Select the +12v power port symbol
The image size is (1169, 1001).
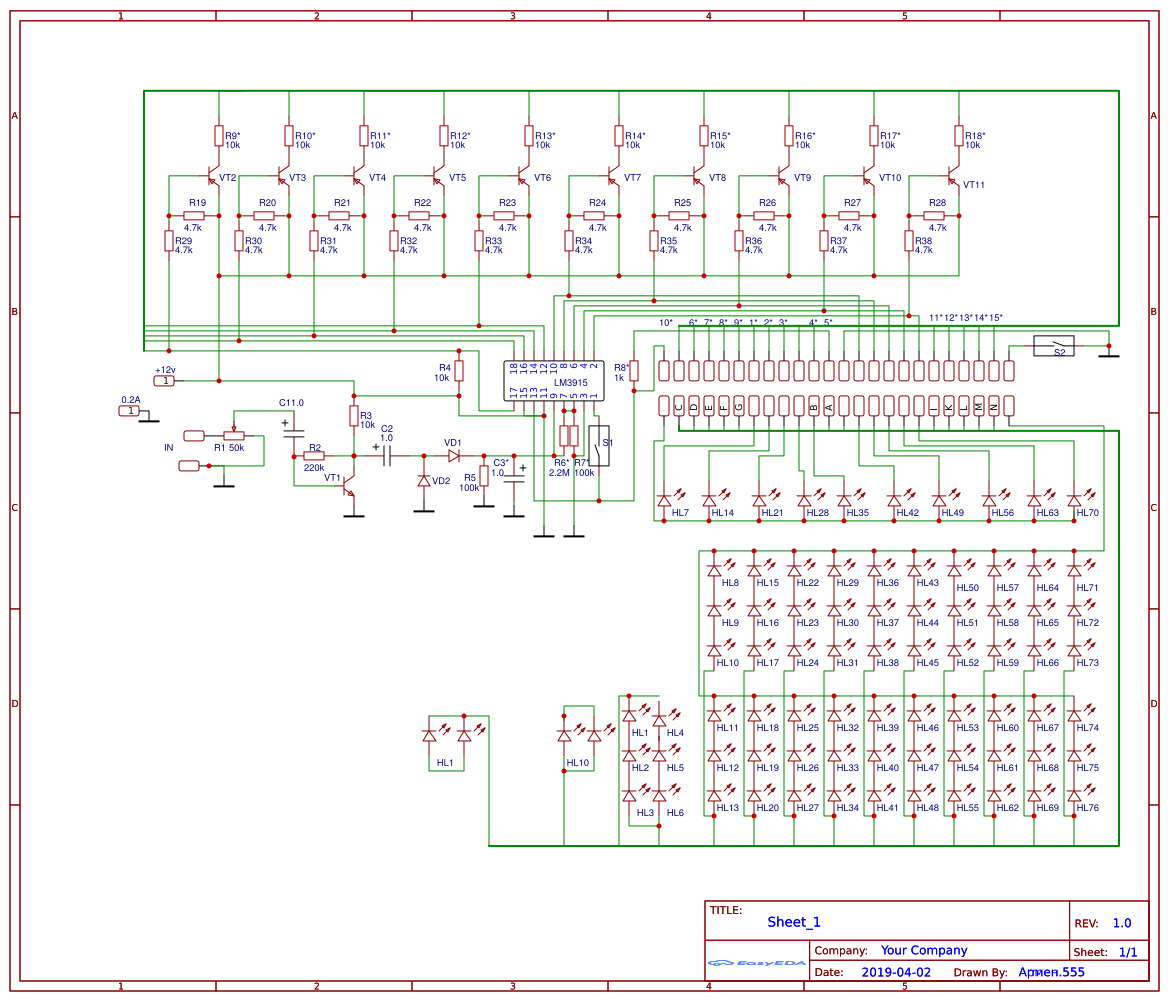[163, 380]
